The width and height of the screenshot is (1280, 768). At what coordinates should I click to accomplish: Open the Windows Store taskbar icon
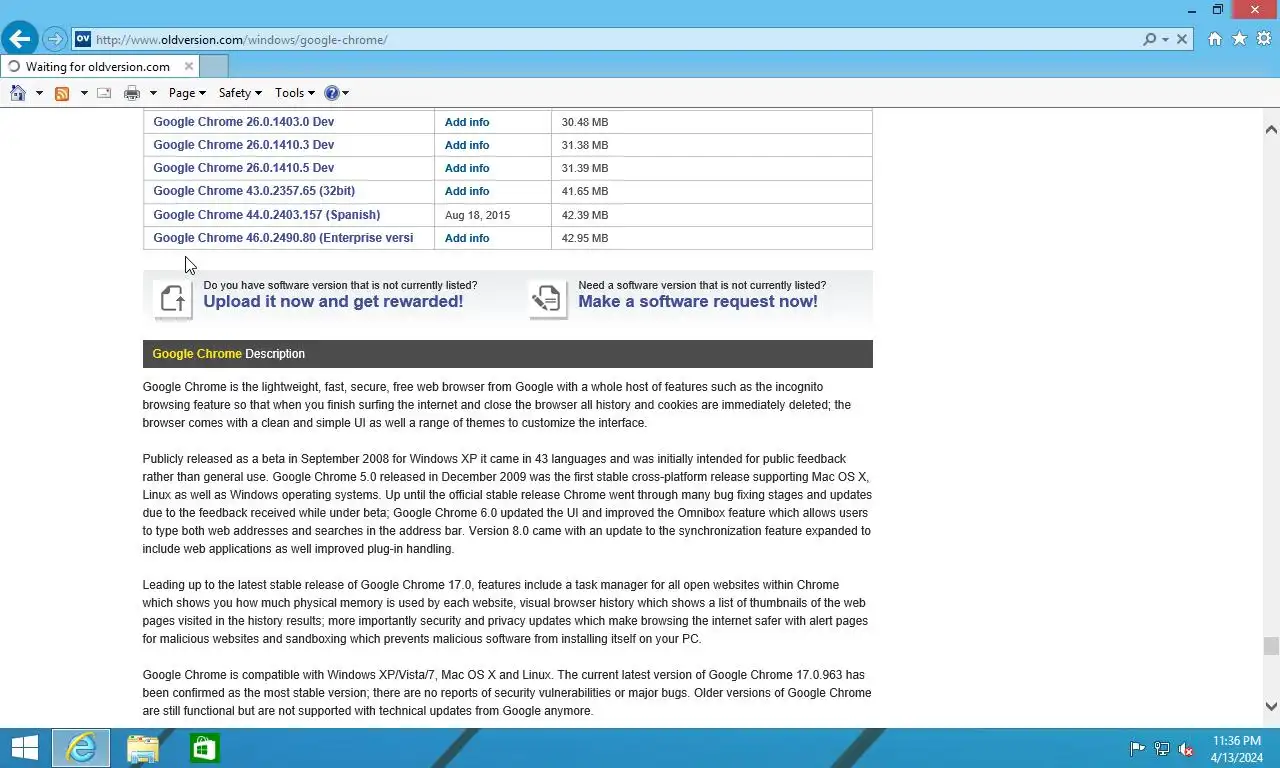204,748
